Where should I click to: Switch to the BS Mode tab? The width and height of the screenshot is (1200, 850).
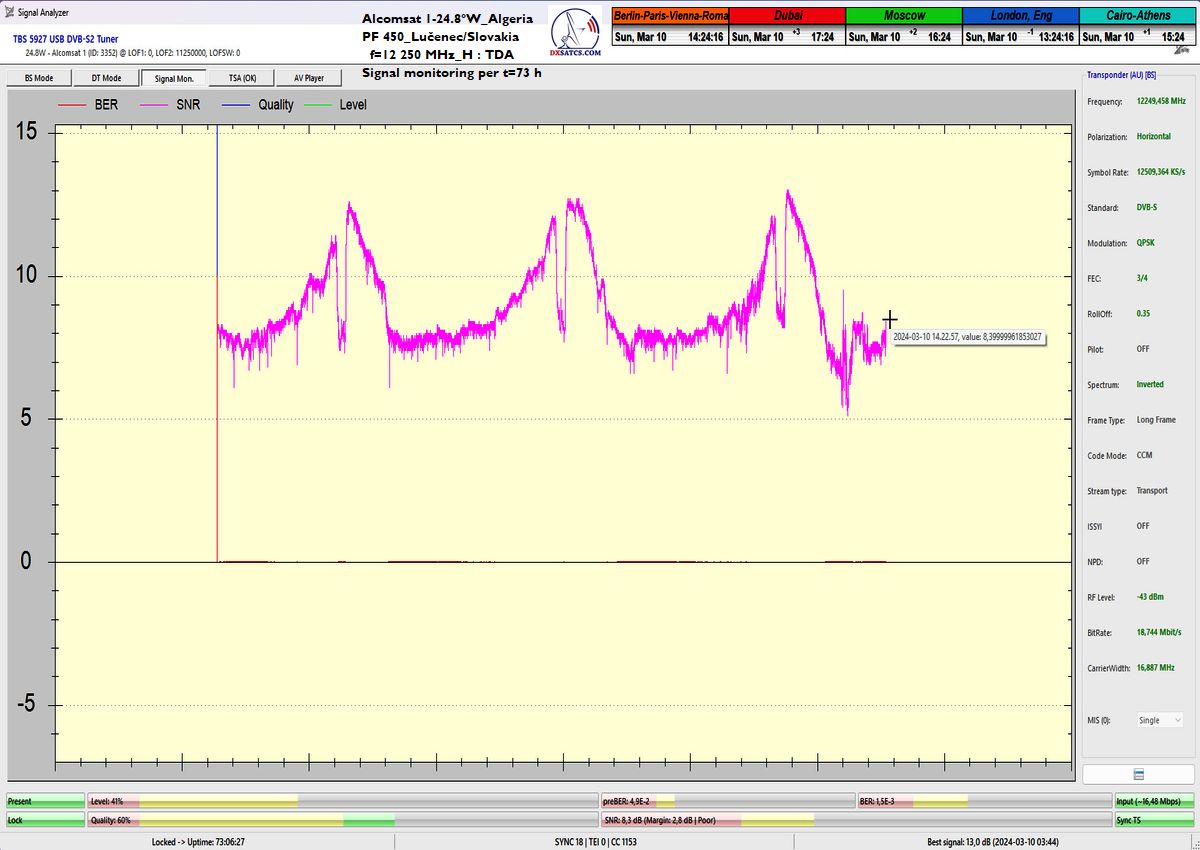pyautogui.click(x=38, y=78)
